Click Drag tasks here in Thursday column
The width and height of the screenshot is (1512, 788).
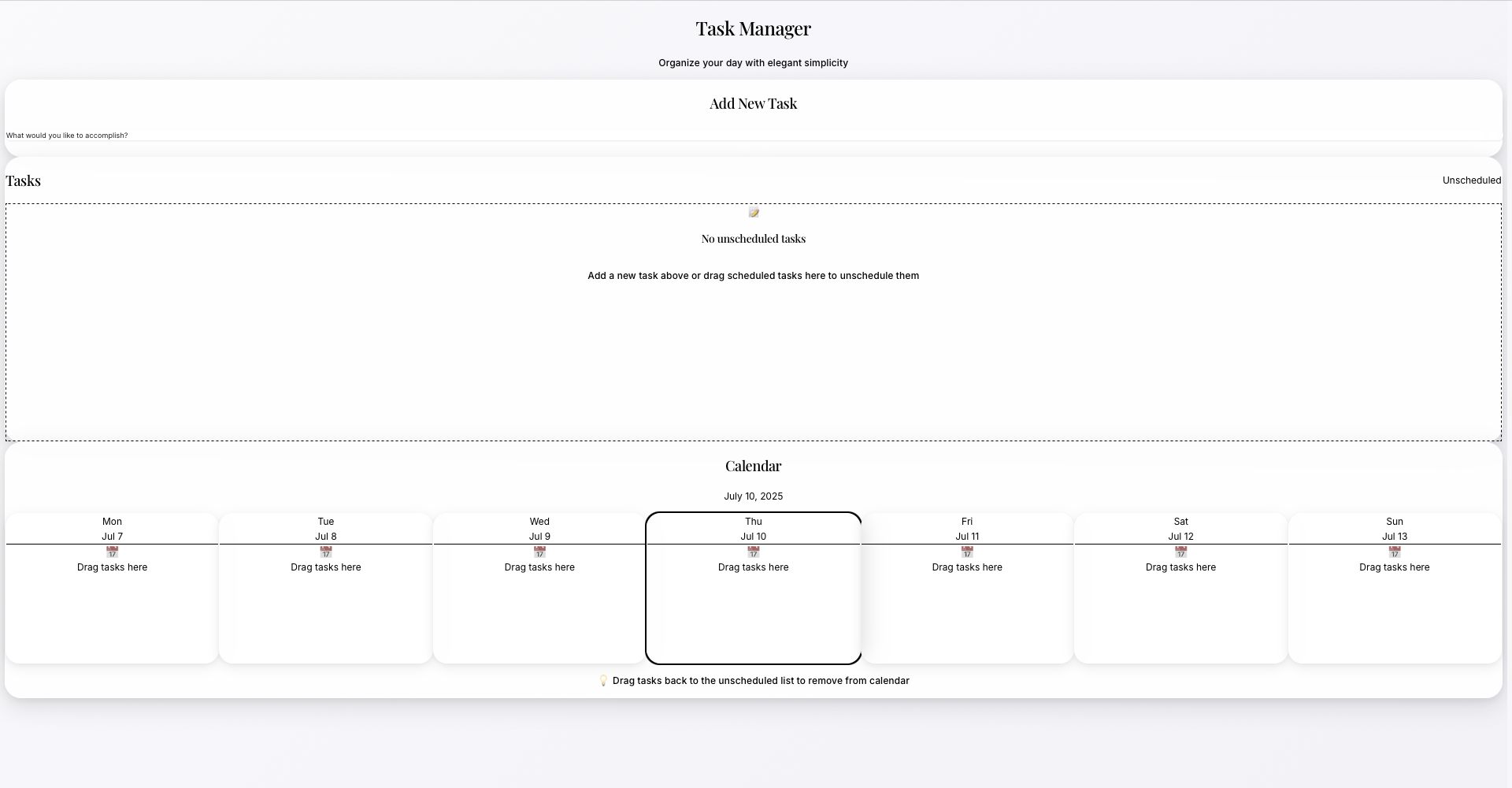[754, 567]
